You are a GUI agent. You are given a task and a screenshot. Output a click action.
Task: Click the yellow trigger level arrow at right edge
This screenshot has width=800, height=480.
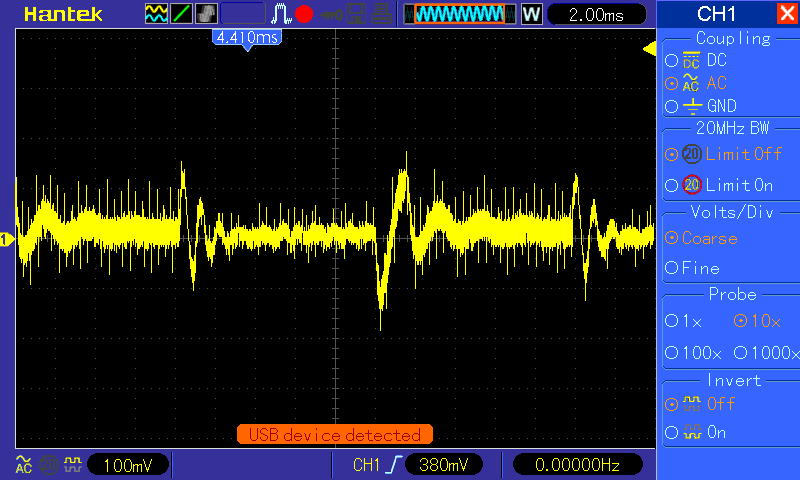tap(649, 49)
